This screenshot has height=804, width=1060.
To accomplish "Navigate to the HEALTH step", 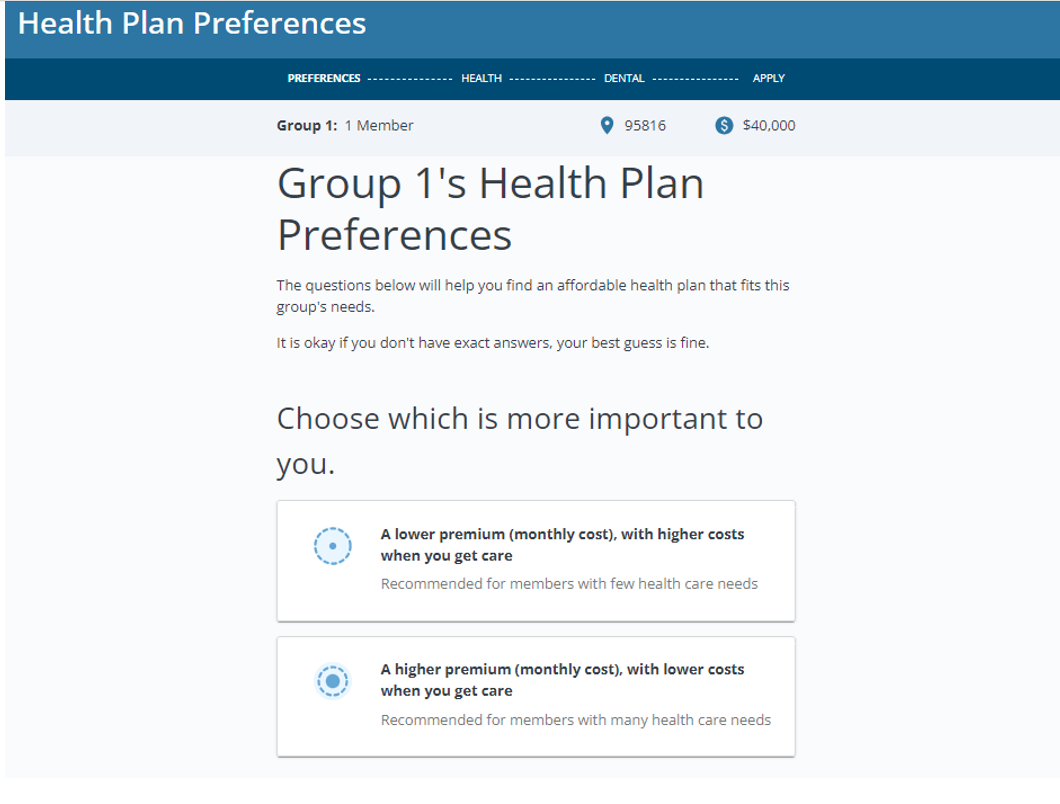I will [482, 78].
